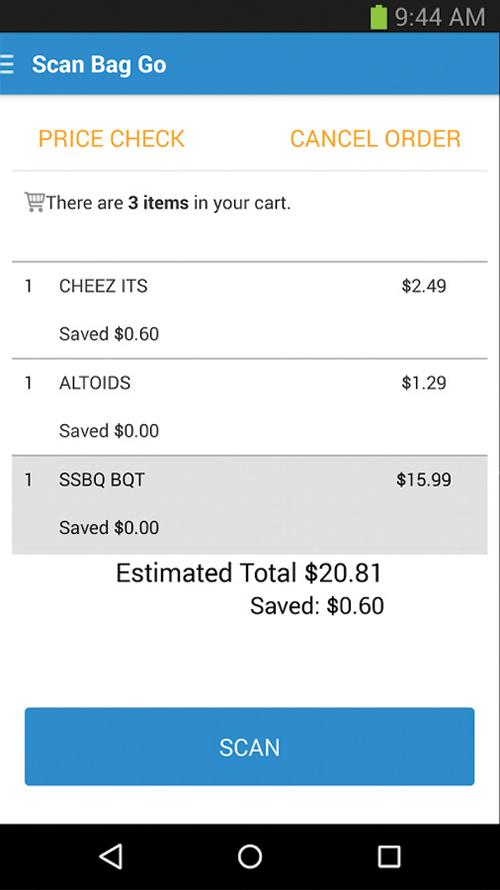The height and width of the screenshot is (890, 500).
Task: Tap Saved $0.60 under Cheez Its
Action: tap(109, 334)
